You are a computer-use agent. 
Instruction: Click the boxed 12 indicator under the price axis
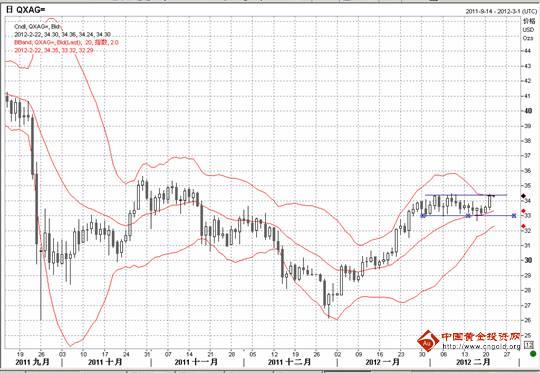[x=528, y=344]
